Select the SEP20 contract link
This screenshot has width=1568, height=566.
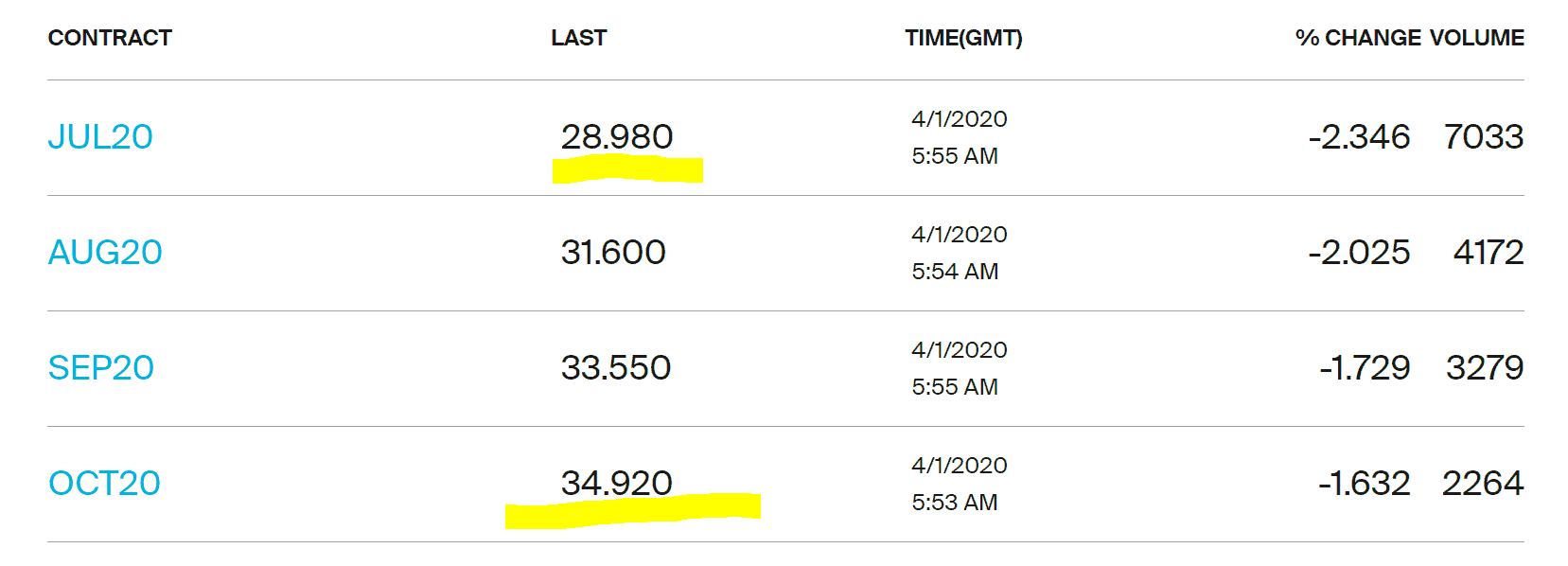click(x=101, y=368)
